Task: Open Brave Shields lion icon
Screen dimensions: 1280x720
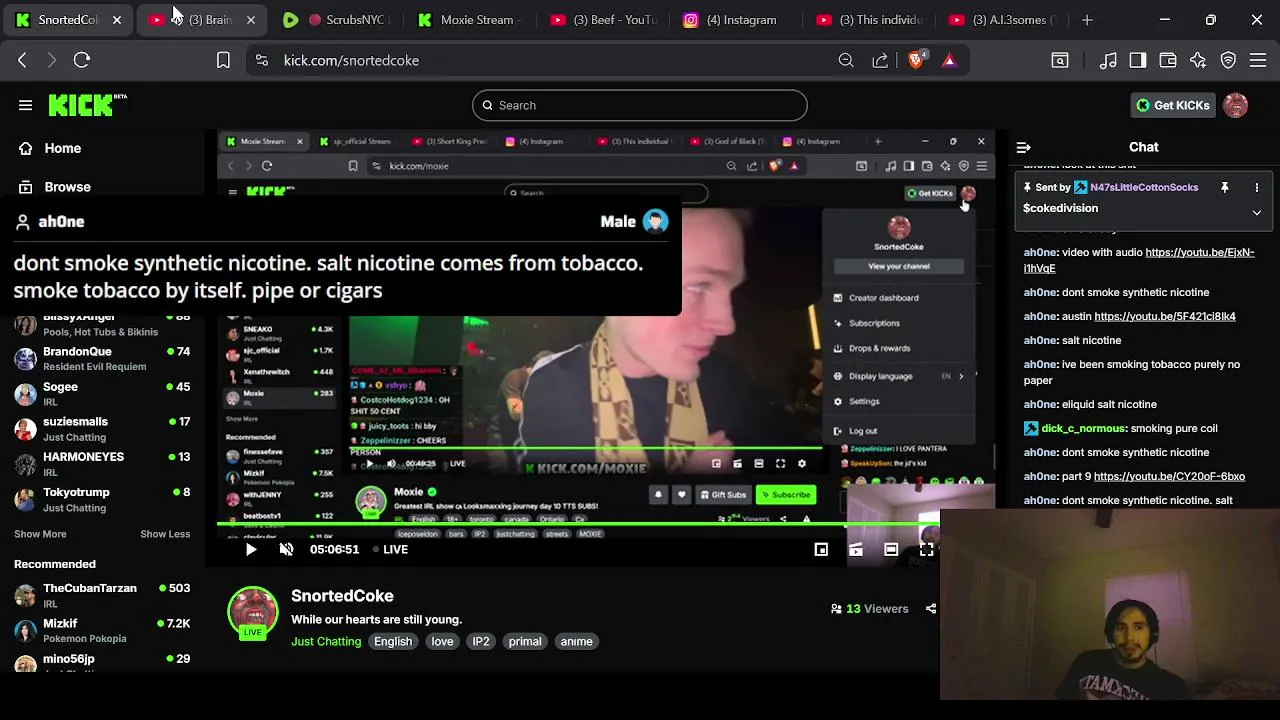Action: coord(916,60)
